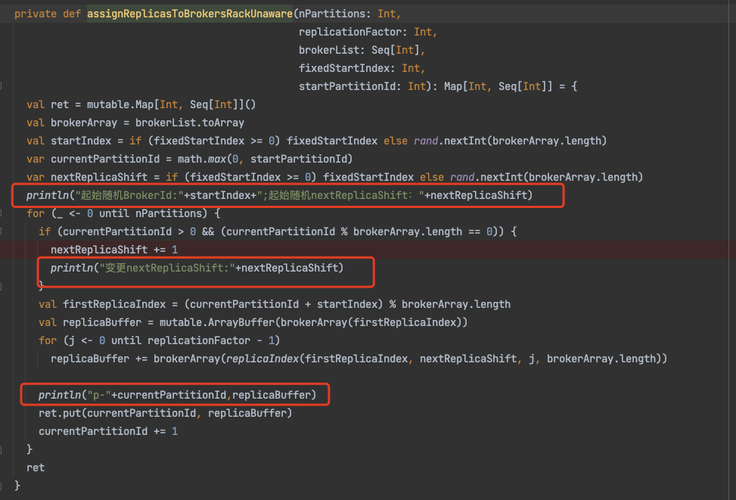Click the 'val ret = mutable.Map' line
The height and width of the screenshot is (500, 736).
(141, 104)
